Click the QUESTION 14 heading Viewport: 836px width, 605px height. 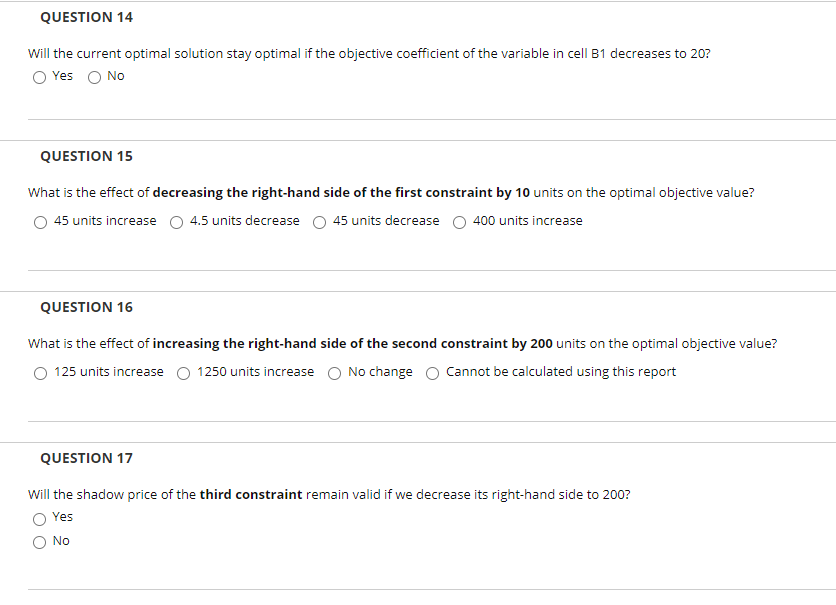coord(86,16)
